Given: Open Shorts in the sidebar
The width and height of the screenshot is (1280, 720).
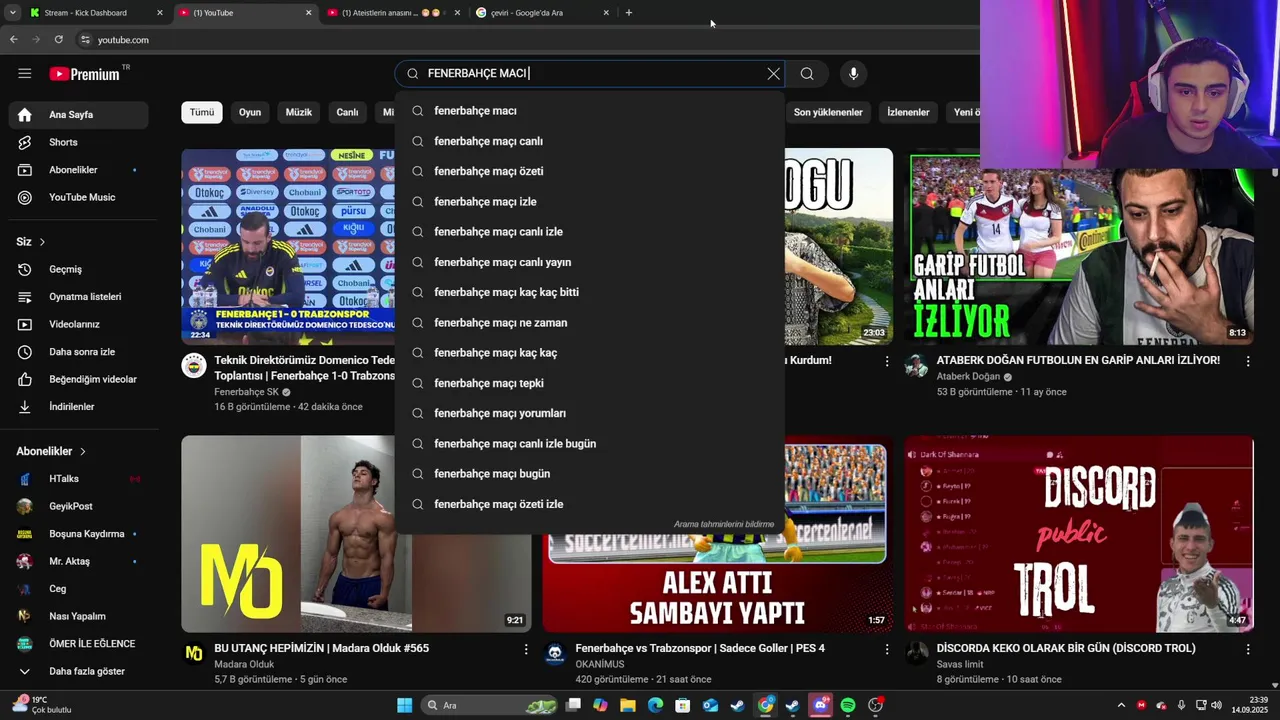Looking at the screenshot, I should click(x=79, y=142).
